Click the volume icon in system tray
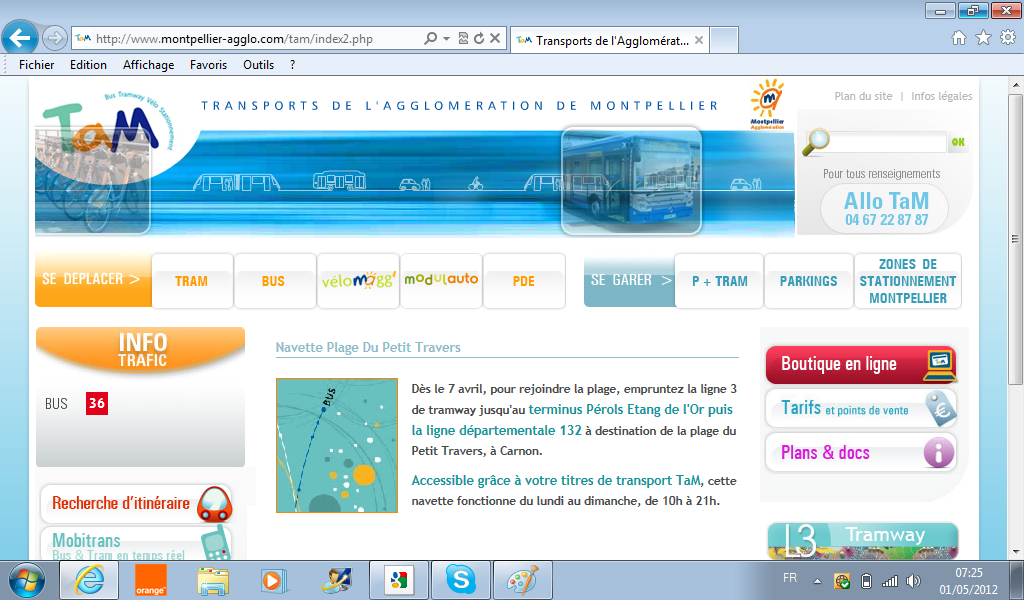Screen dimensions: 1024x600 913,581
